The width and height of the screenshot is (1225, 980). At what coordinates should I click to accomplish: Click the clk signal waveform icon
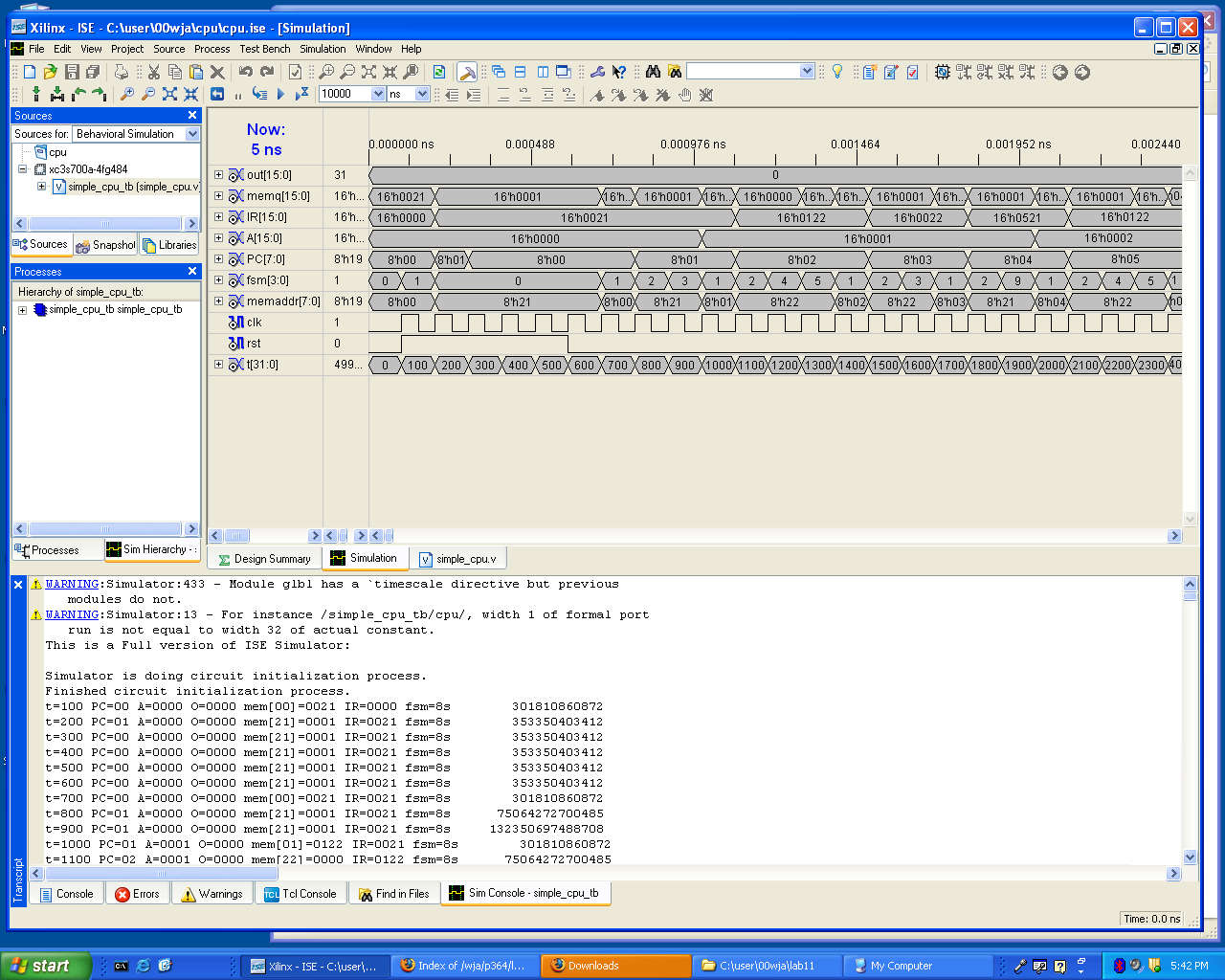(236, 323)
